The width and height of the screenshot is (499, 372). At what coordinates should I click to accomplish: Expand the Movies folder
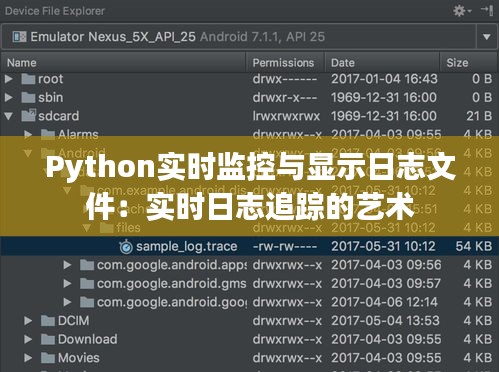click(x=28, y=358)
